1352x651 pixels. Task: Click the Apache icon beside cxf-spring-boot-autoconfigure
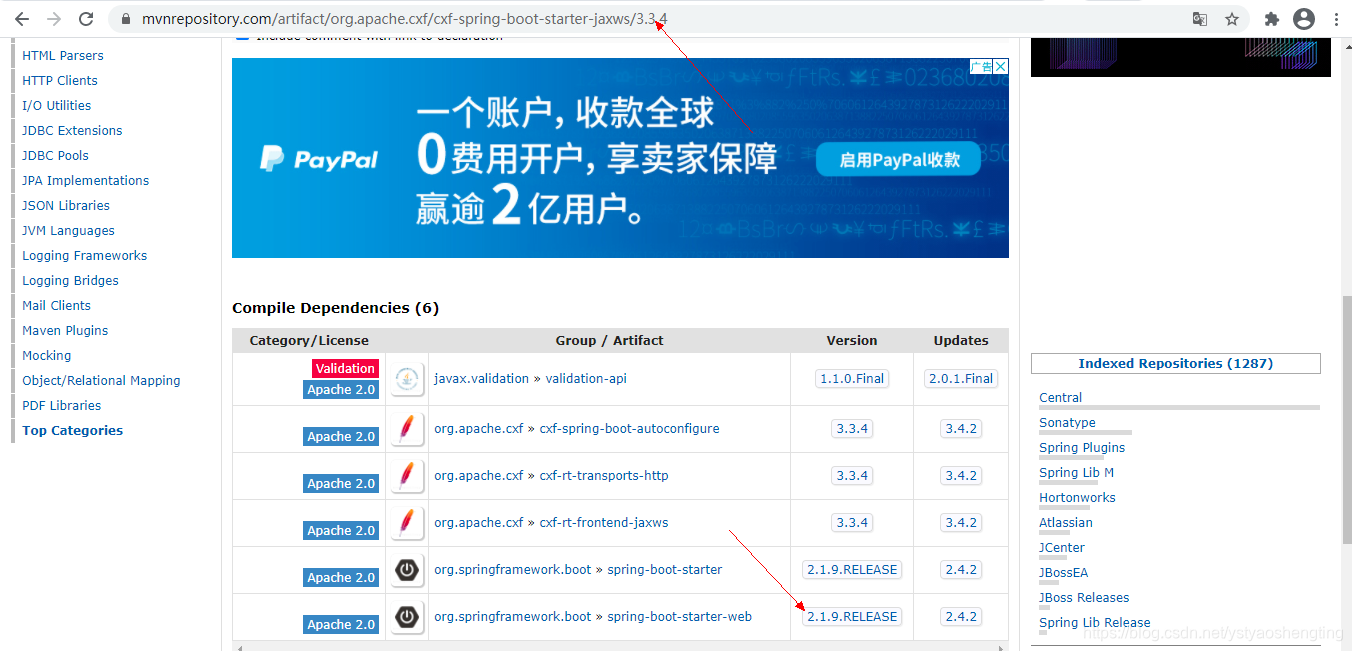click(x=407, y=428)
